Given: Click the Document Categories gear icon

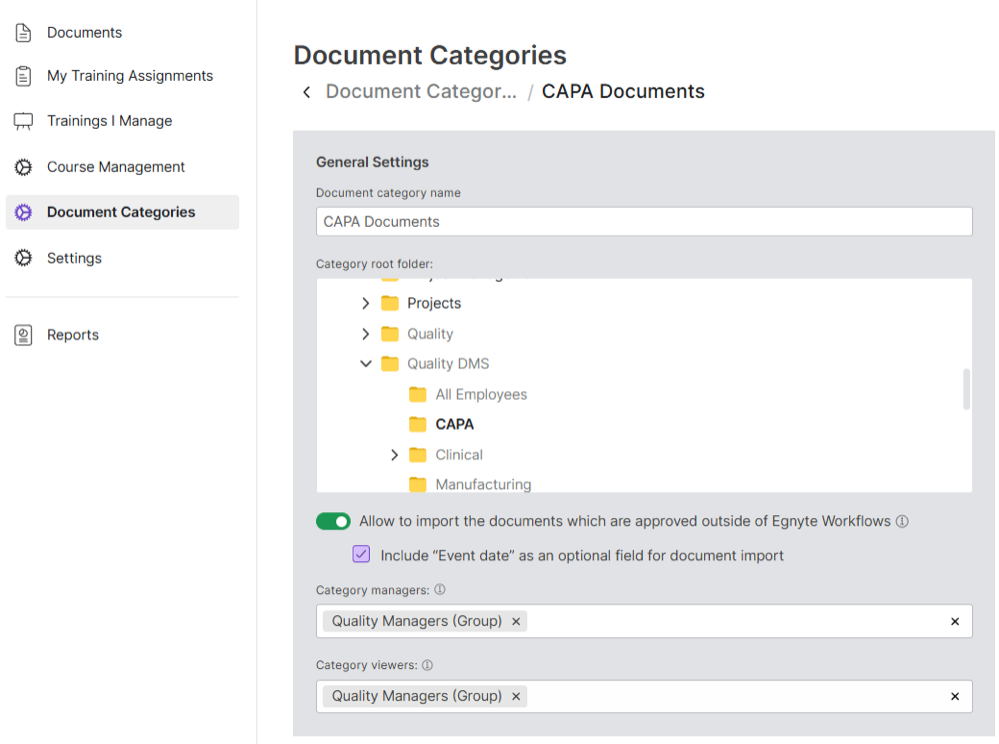Looking at the screenshot, I should (22, 212).
